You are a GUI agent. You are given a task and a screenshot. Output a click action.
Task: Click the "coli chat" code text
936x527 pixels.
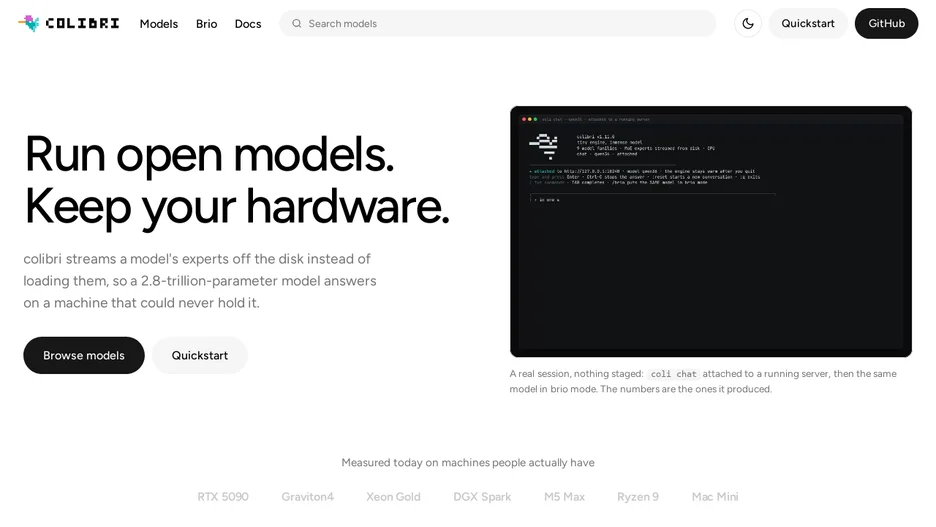(673, 374)
